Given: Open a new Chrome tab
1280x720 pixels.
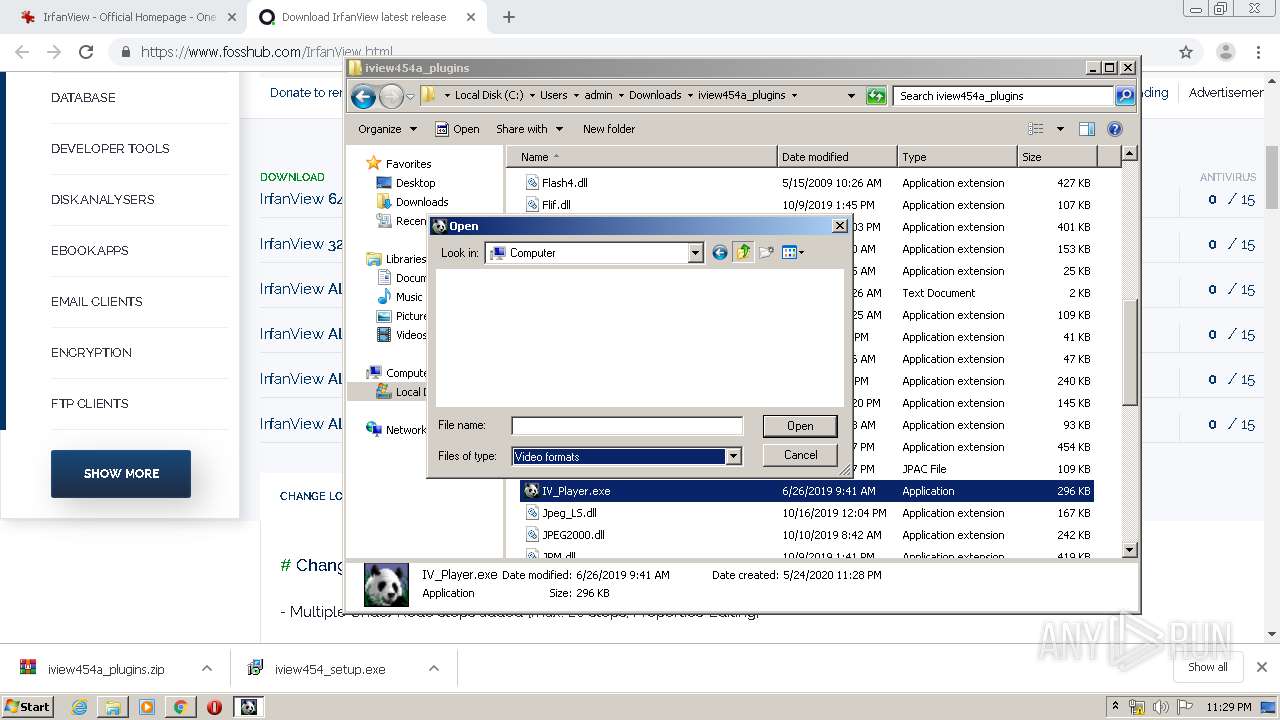Looking at the screenshot, I should coord(508,17).
